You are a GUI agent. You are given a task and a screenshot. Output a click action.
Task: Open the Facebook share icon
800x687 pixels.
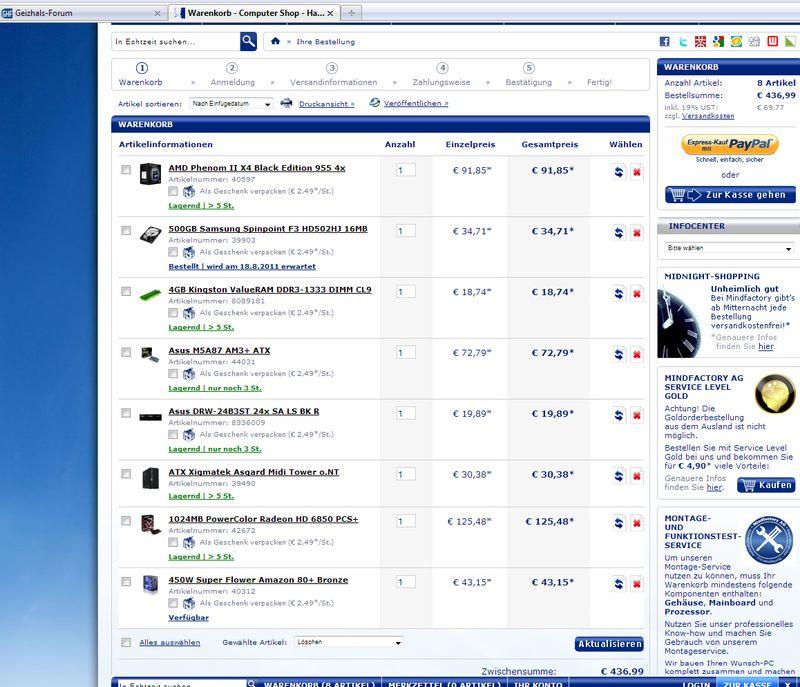(x=664, y=42)
